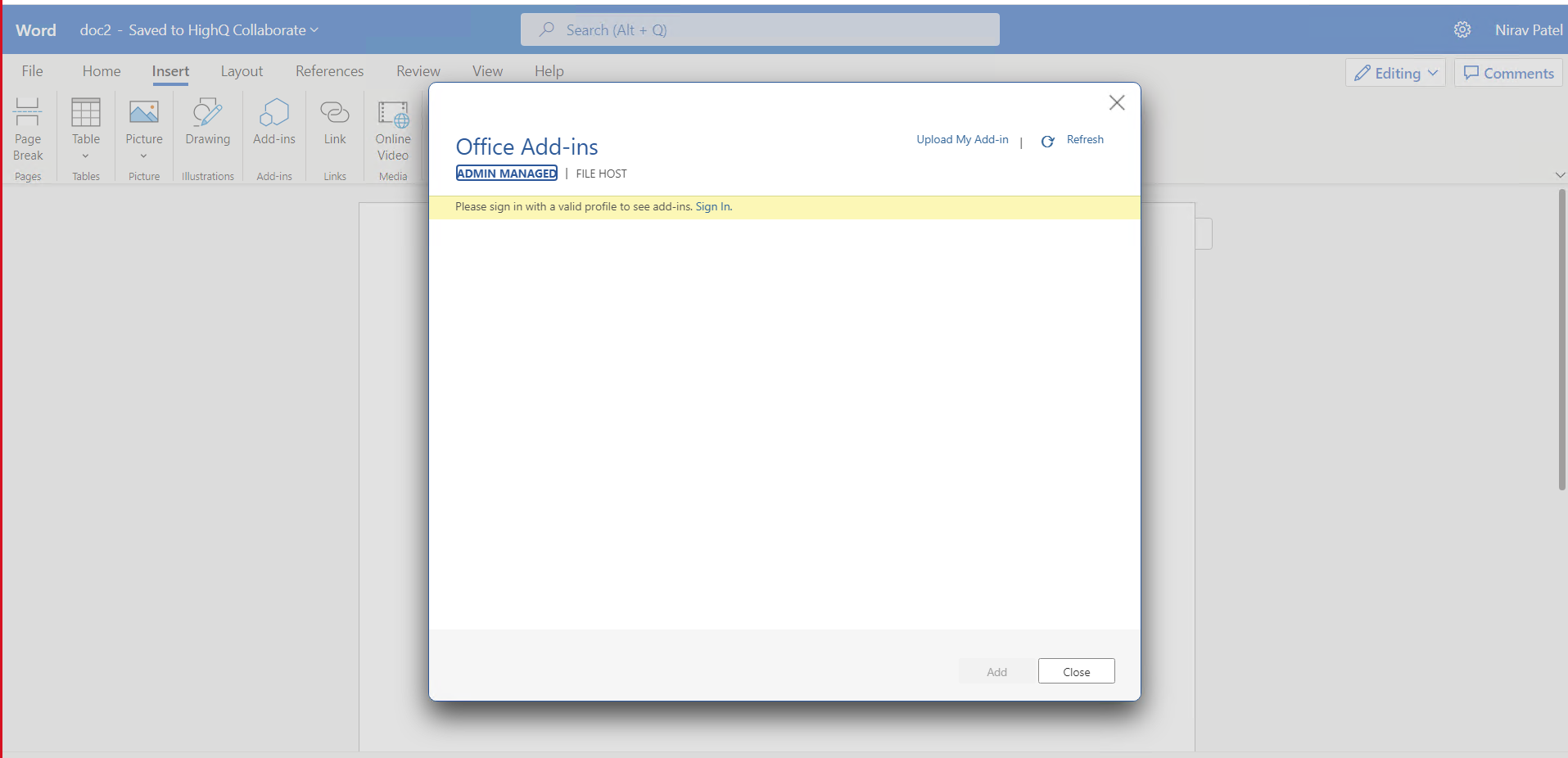Image resolution: width=1568 pixels, height=758 pixels.
Task: Switch to the FILE HOST tab
Action: click(602, 173)
